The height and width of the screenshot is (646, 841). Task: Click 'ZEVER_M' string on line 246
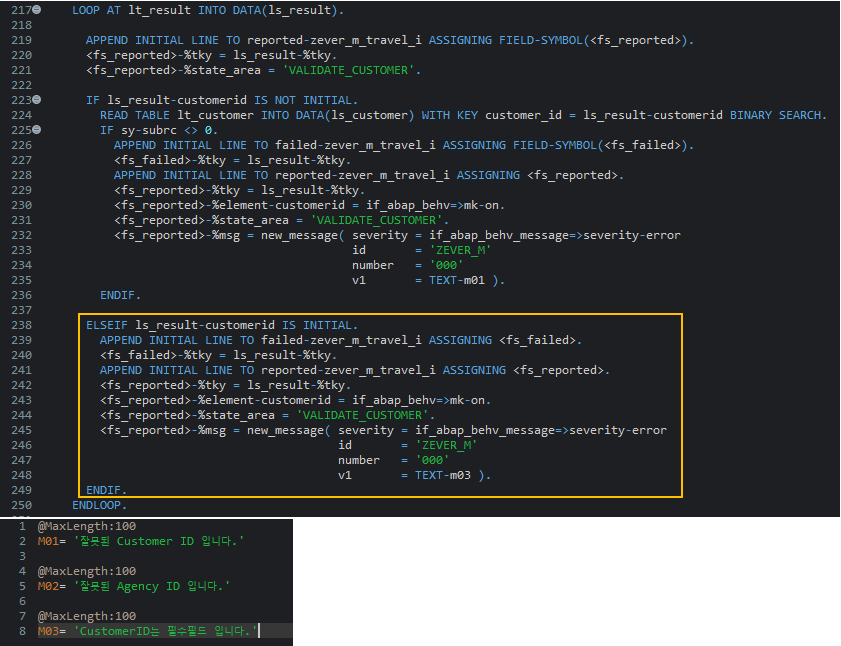pos(446,445)
